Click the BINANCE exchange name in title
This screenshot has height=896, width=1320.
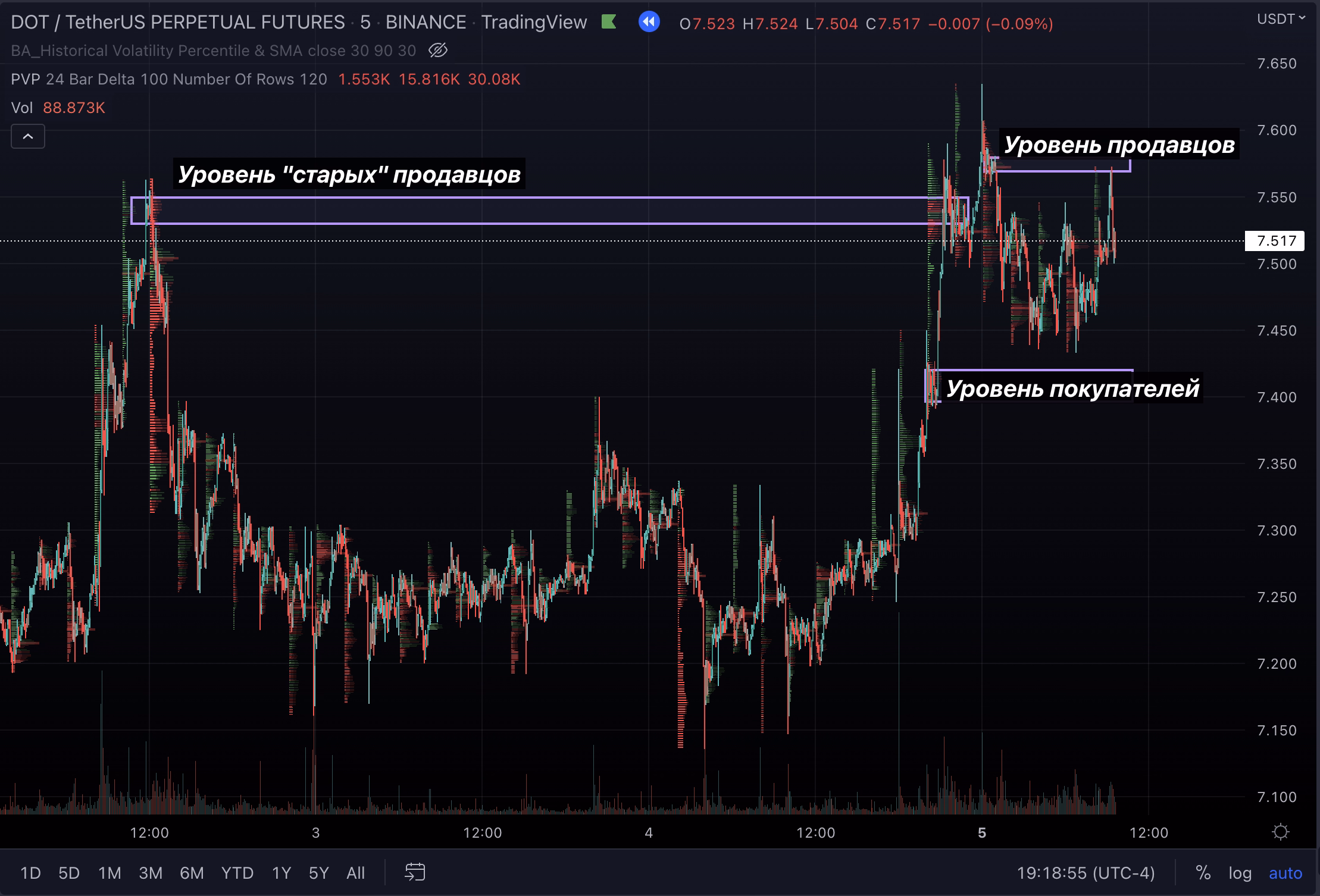click(x=426, y=23)
